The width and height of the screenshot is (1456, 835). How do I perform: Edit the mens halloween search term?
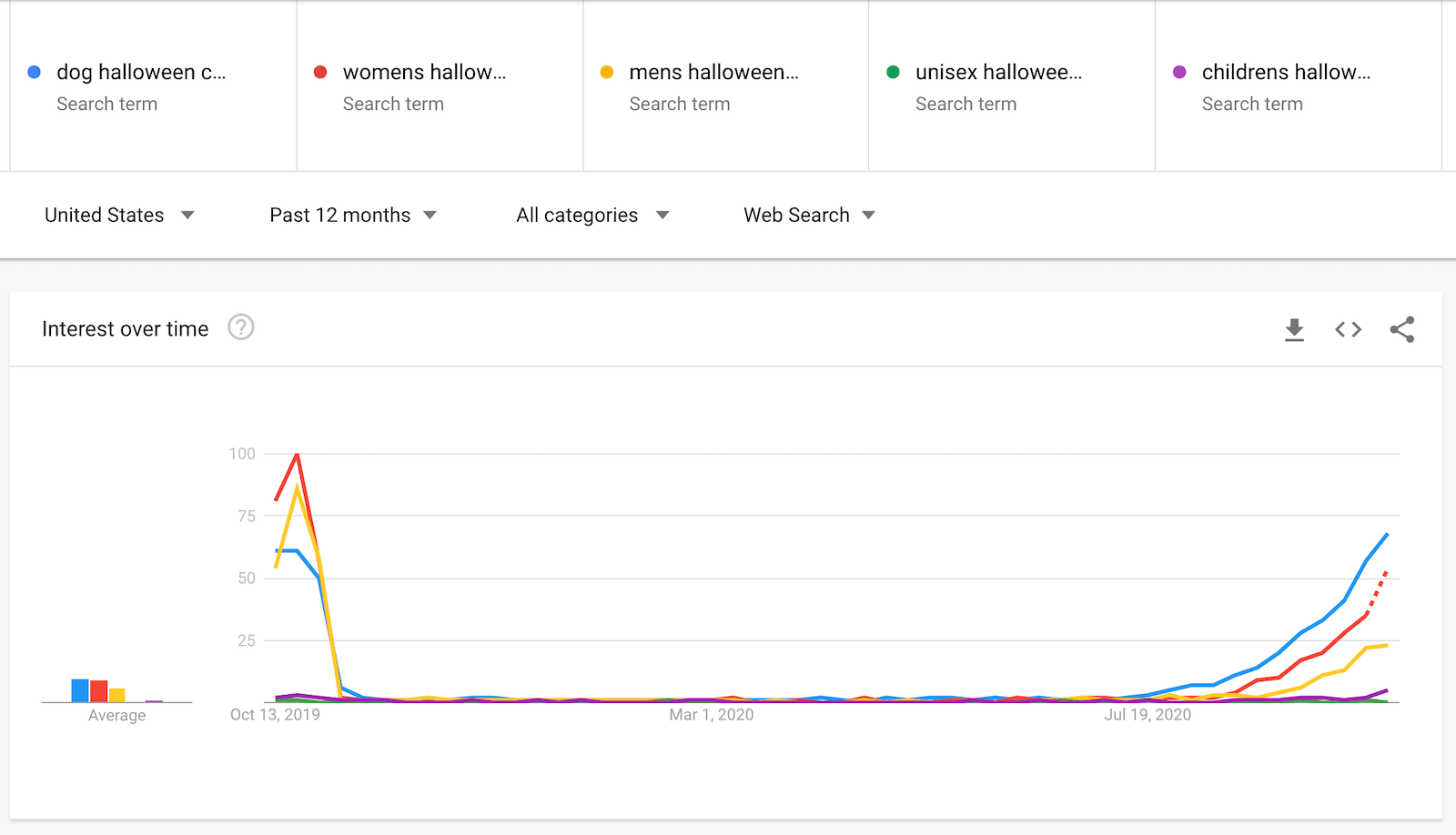[x=713, y=72]
